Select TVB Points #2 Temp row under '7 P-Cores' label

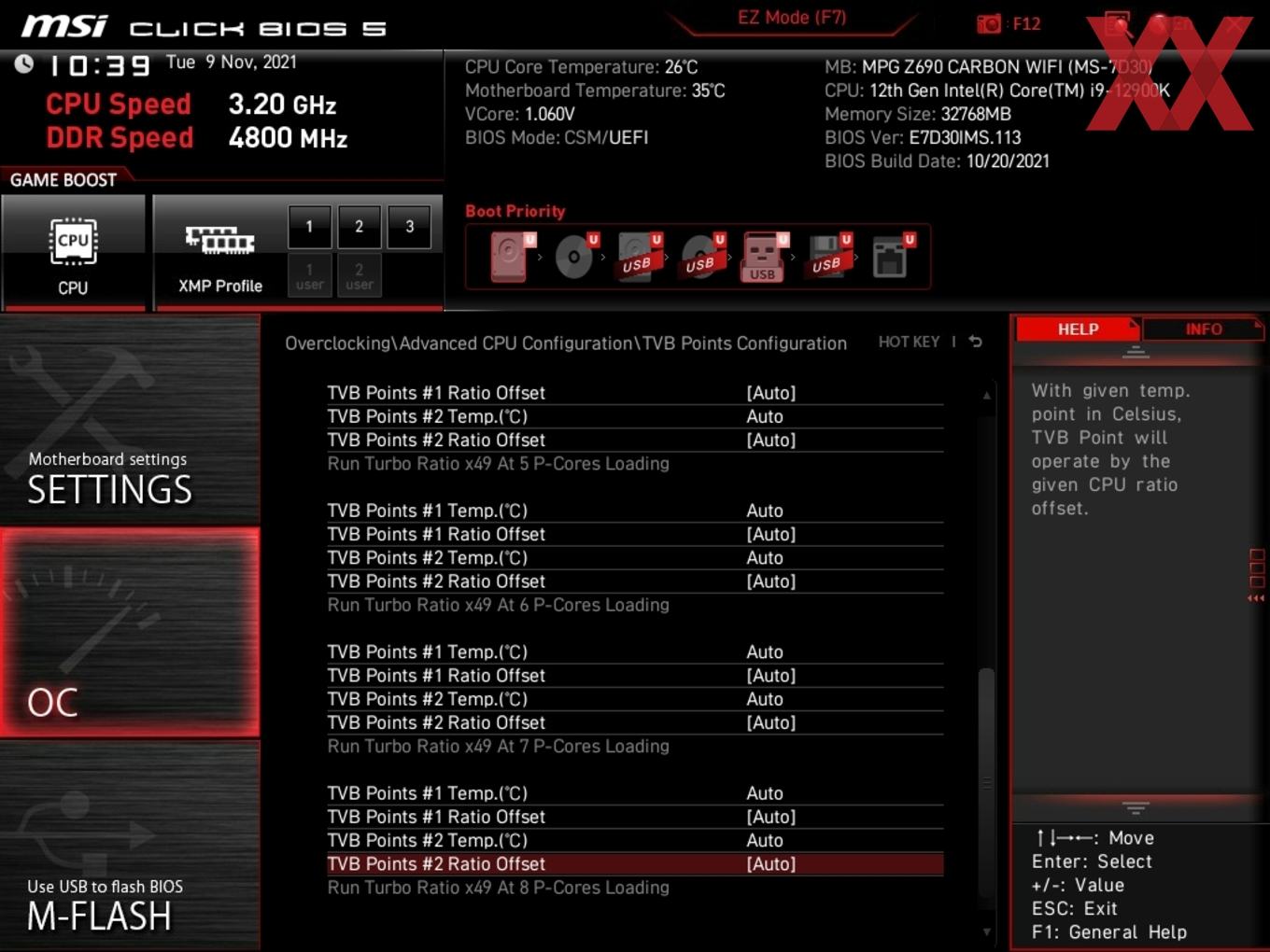[635, 840]
